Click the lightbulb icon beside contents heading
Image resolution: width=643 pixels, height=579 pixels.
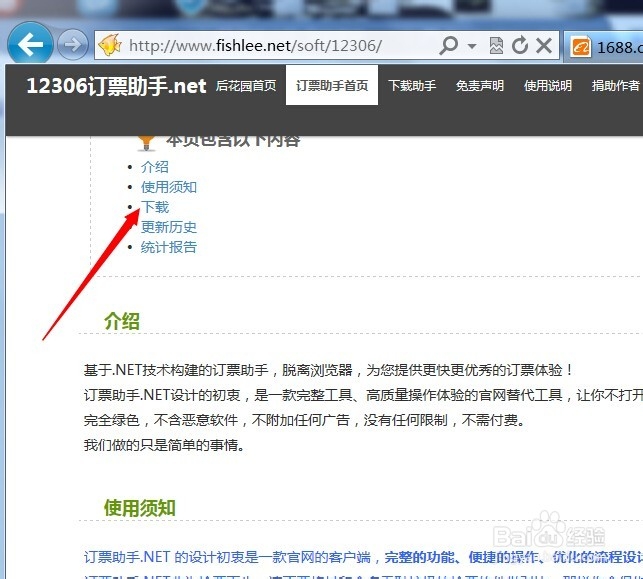click(x=146, y=142)
